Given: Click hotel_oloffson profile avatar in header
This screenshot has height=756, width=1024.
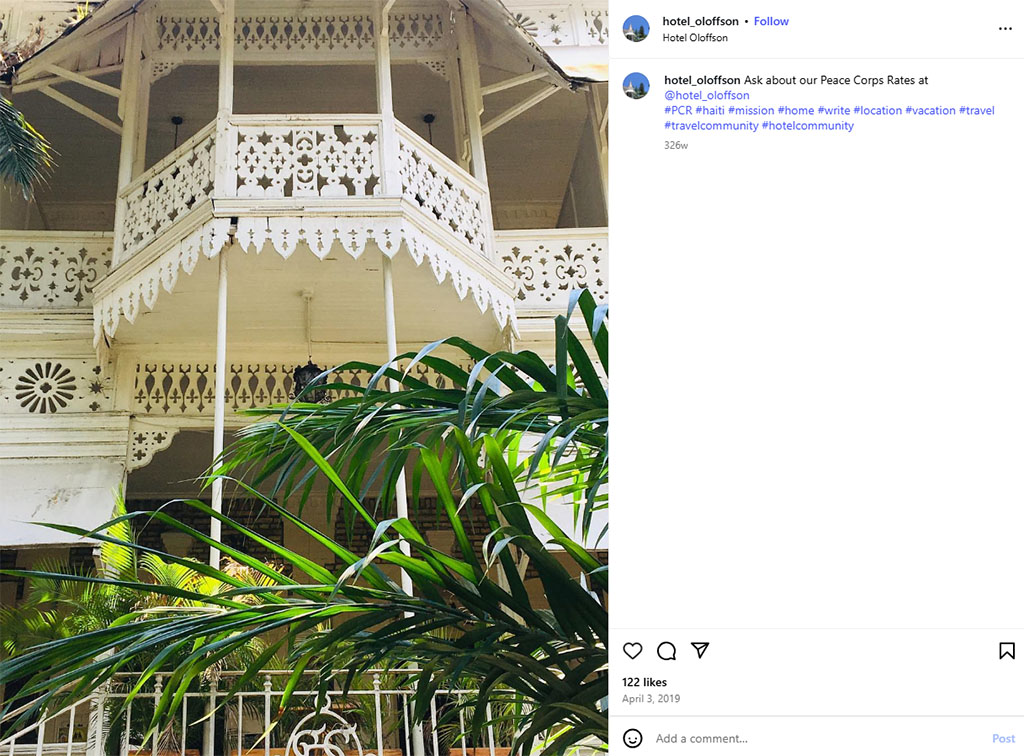Looking at the screenshot, I should (636, 29).
